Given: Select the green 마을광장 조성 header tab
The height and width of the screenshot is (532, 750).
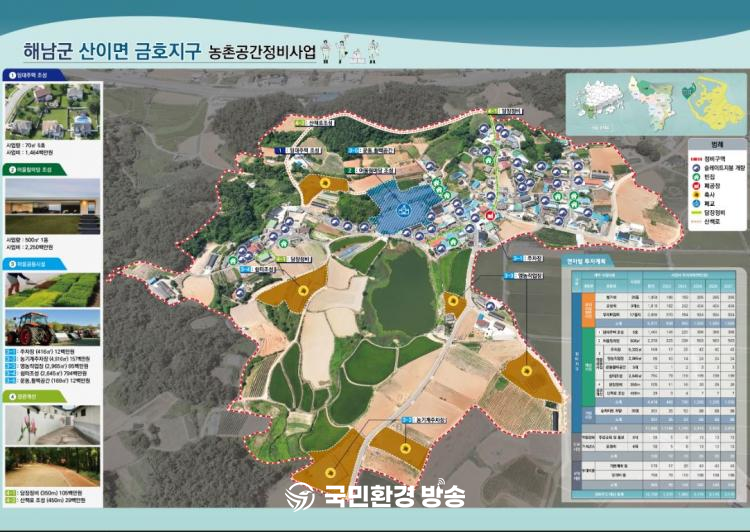Looking at the screenshot, I should (x=34, y=170).
